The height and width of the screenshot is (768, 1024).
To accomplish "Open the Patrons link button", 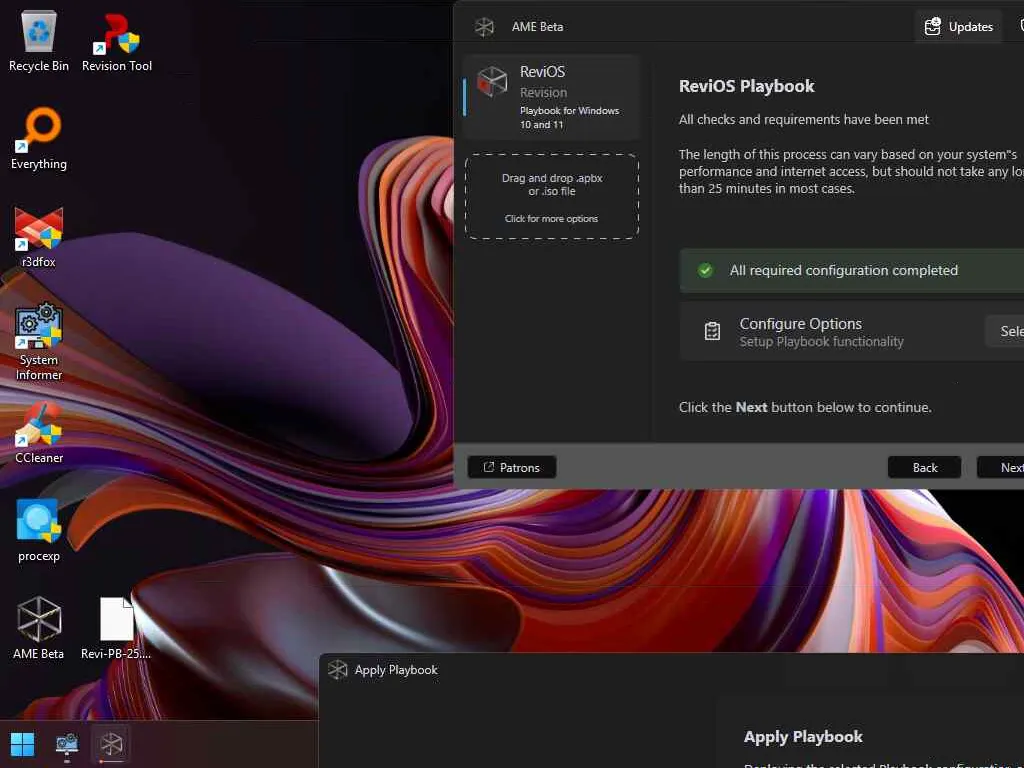I will click(x=512, y=468).
